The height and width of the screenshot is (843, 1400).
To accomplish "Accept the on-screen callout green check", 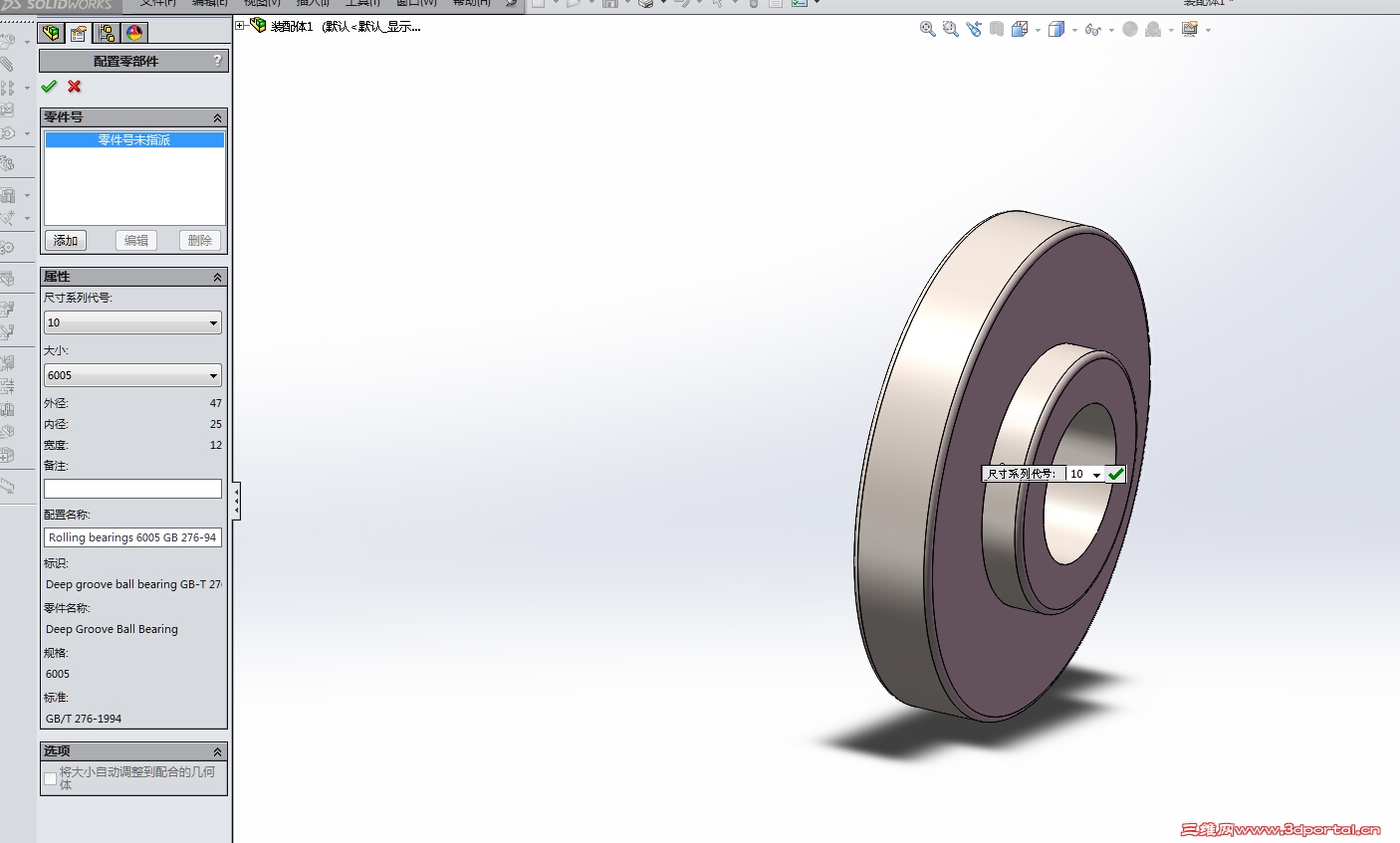I will (x=1115, y=475).
